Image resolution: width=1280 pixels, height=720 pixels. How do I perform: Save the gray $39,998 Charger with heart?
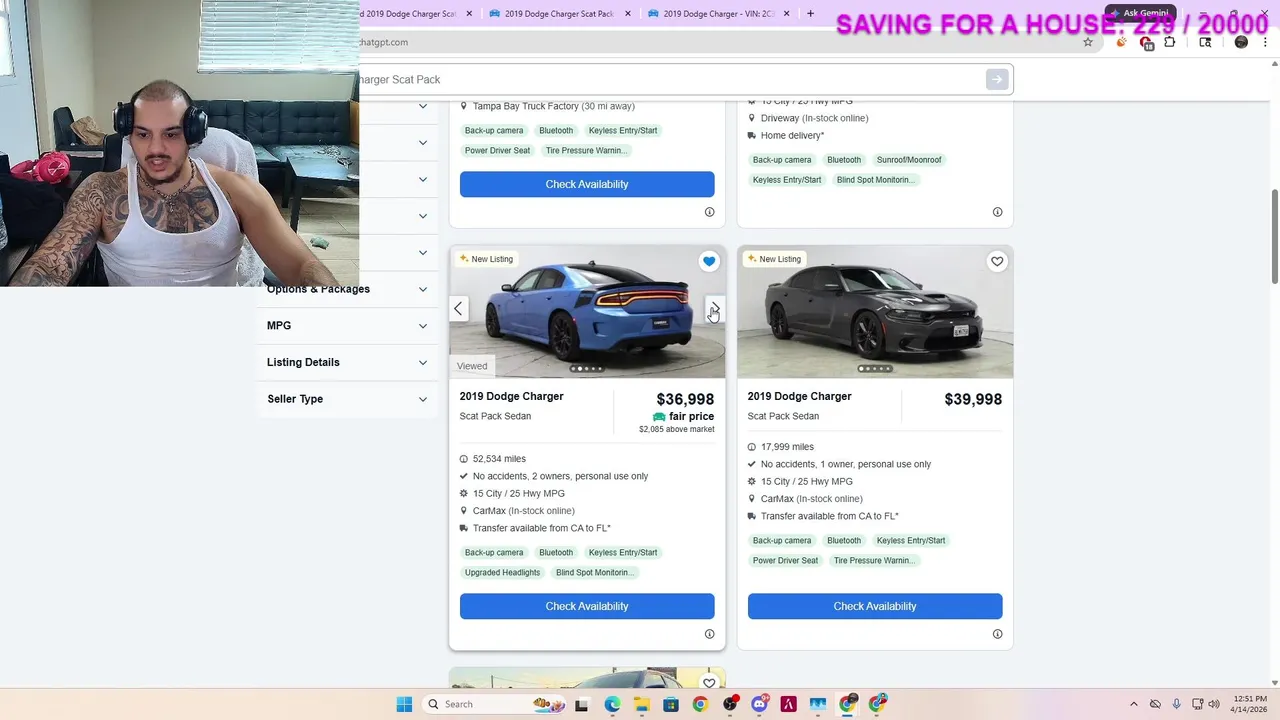(997, 261)
